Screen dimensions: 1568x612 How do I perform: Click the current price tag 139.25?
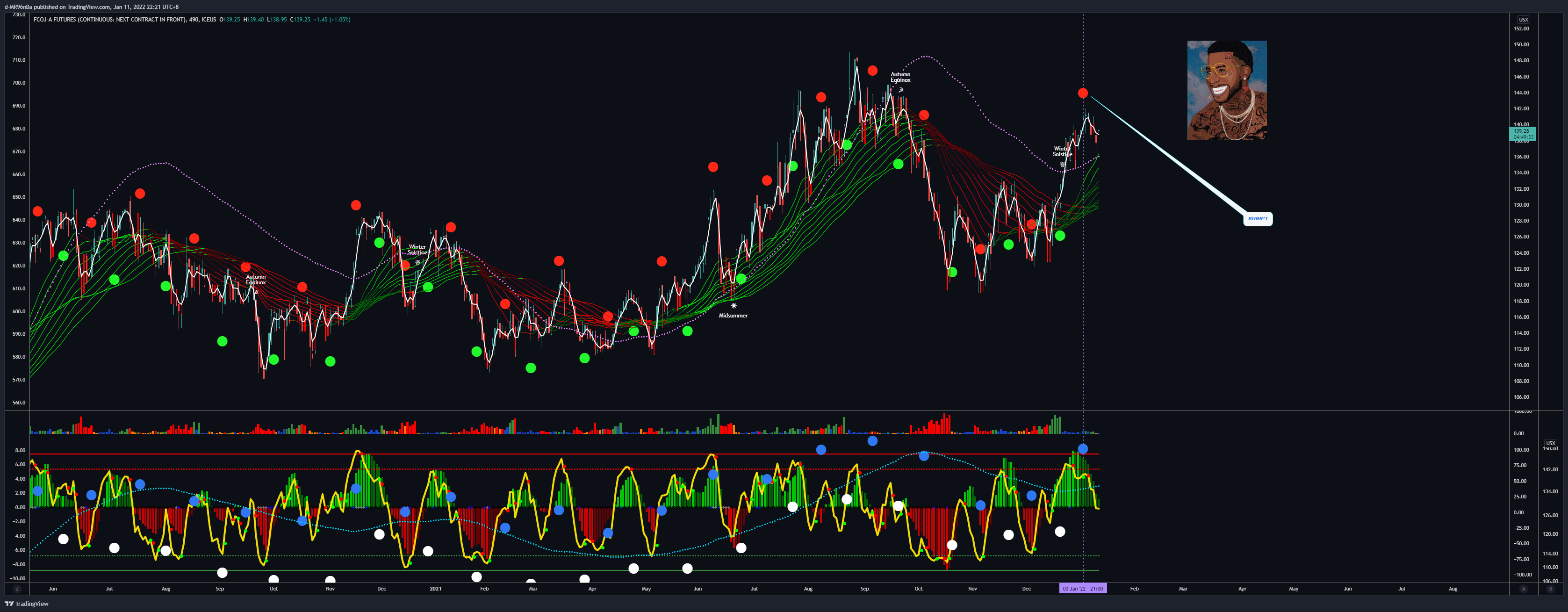(x=1523, y=133)
